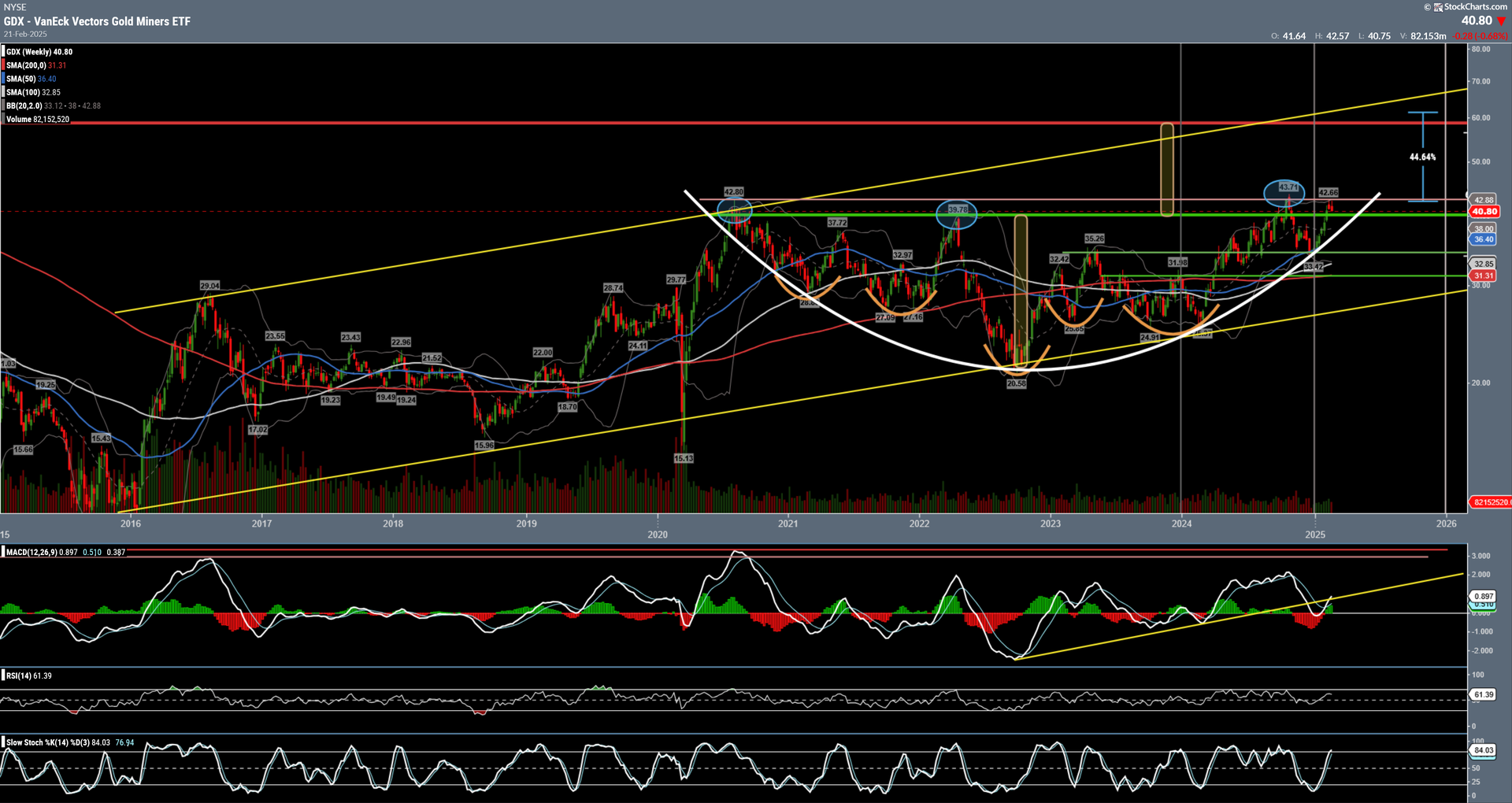Image resolution: width=1512 pixels, height=803 pixels.
Task: Click the 39.78 circled high label
Action: pyautogui.click(x=958, y=210)
